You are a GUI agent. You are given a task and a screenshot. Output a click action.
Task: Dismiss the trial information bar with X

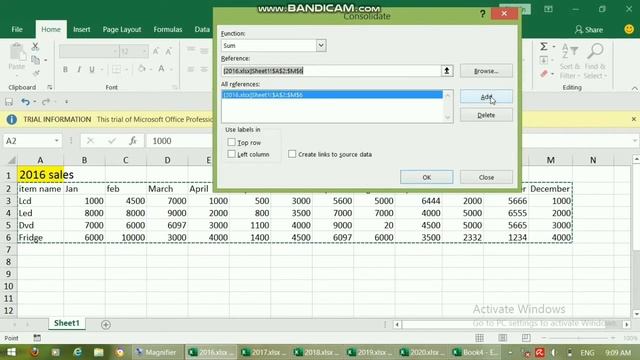633,119
